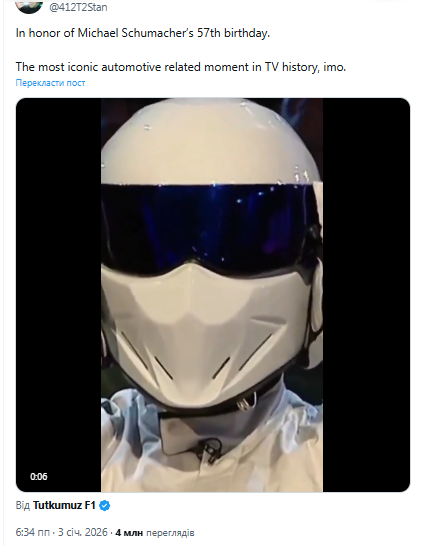Click the Michael Schumacher's 57th birthday text line

coord(143,33)
